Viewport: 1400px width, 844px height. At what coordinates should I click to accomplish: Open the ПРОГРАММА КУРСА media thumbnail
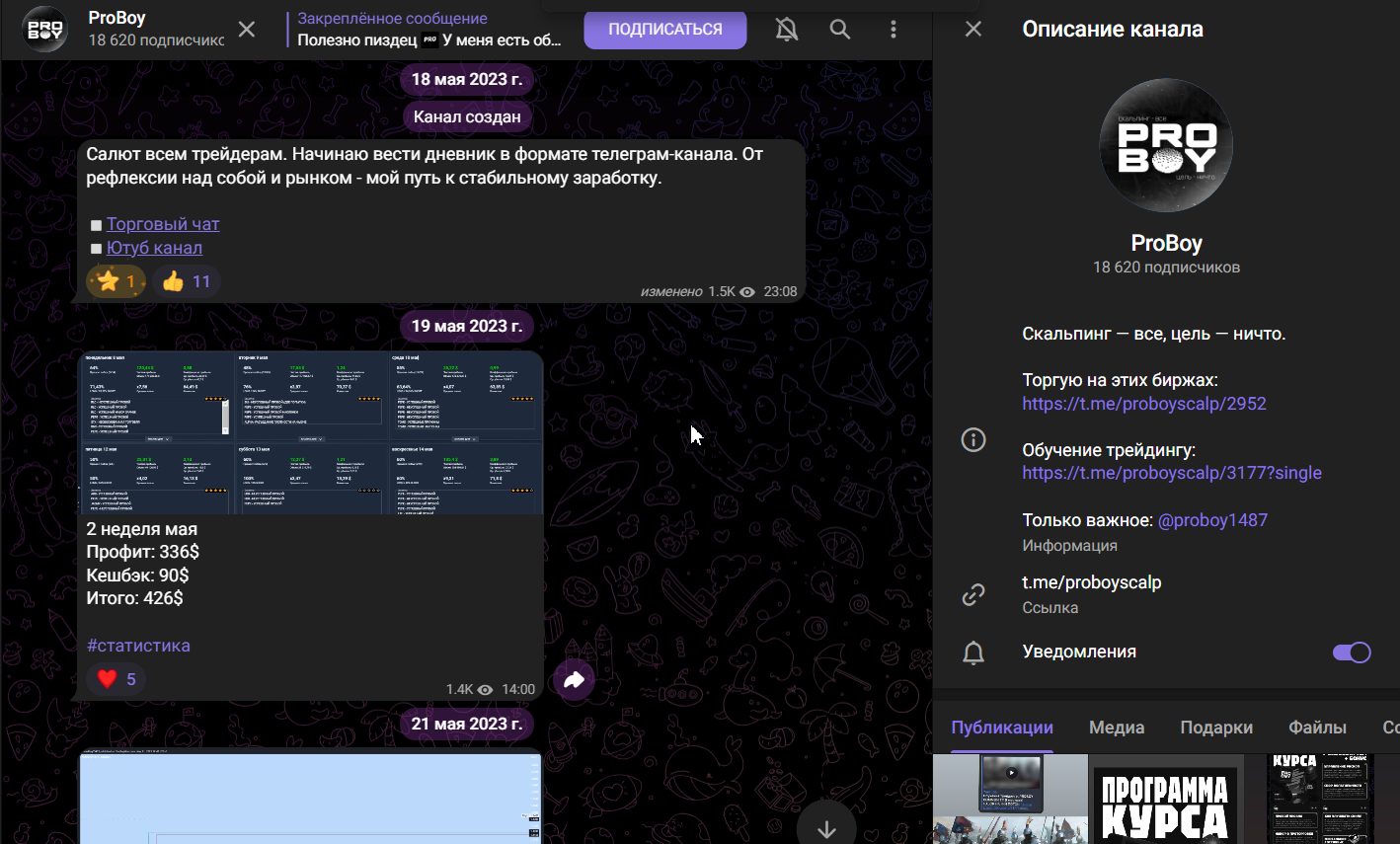[x=1165, y=800]
